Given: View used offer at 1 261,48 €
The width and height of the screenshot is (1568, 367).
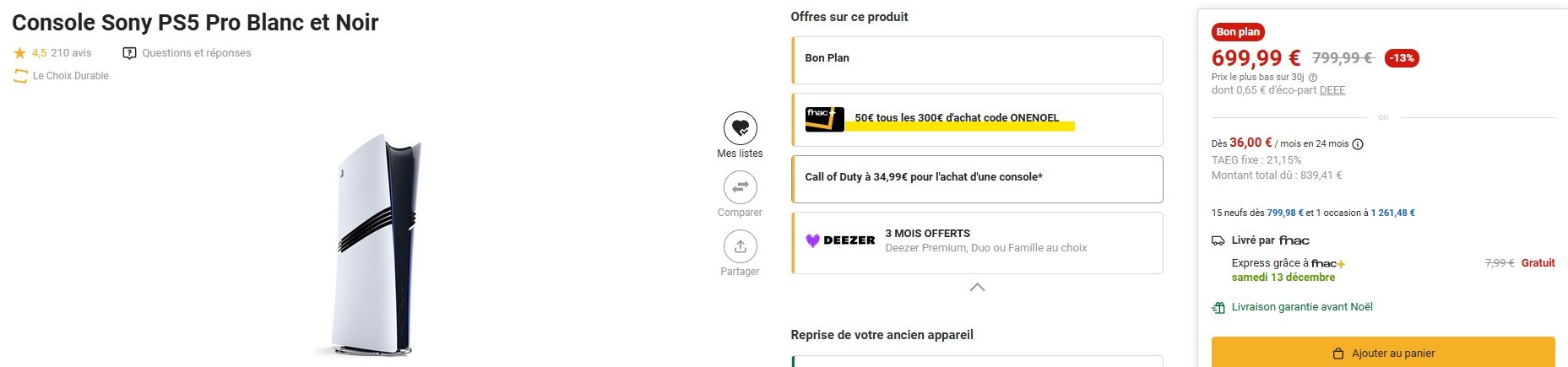Looking at the screenshot, I should [1392, 213].
